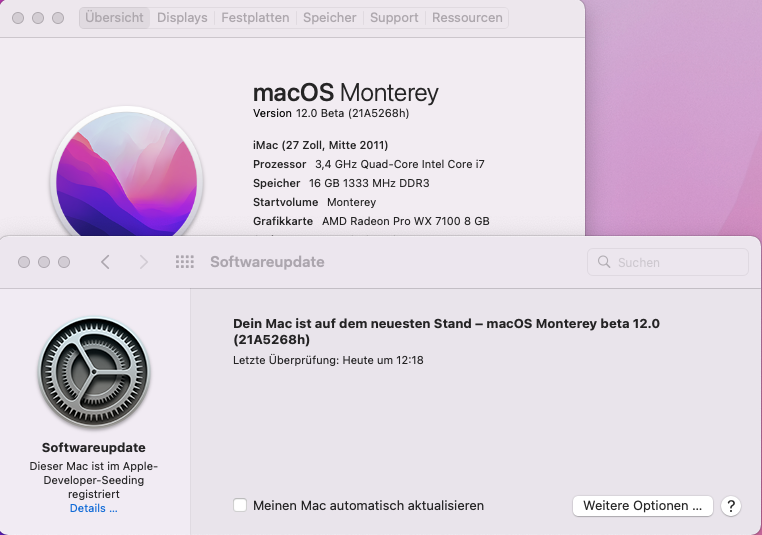
Task: Open the Details link
Action: pos(93,508)
